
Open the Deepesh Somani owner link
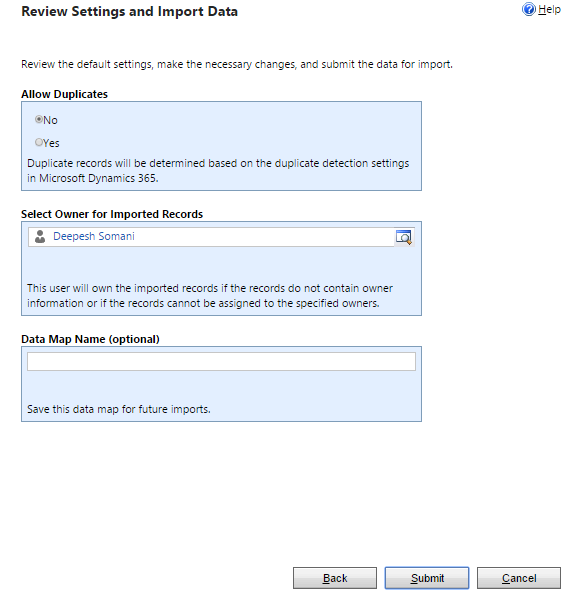(x=94, y=236)
